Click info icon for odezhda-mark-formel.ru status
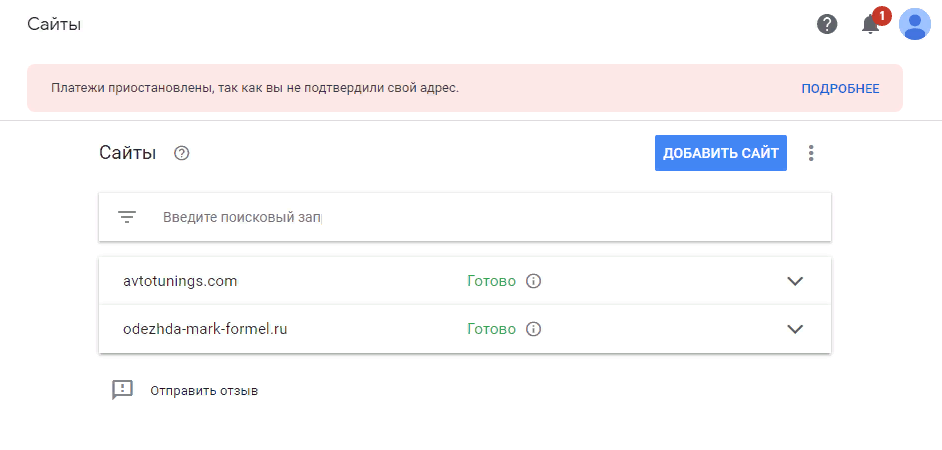The width and height of the screenshot is (942, 450). 534,329
